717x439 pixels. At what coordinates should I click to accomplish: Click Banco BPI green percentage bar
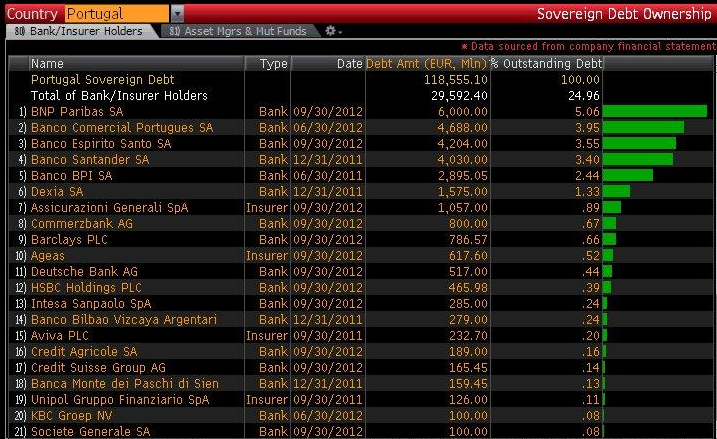coord(628,175)
